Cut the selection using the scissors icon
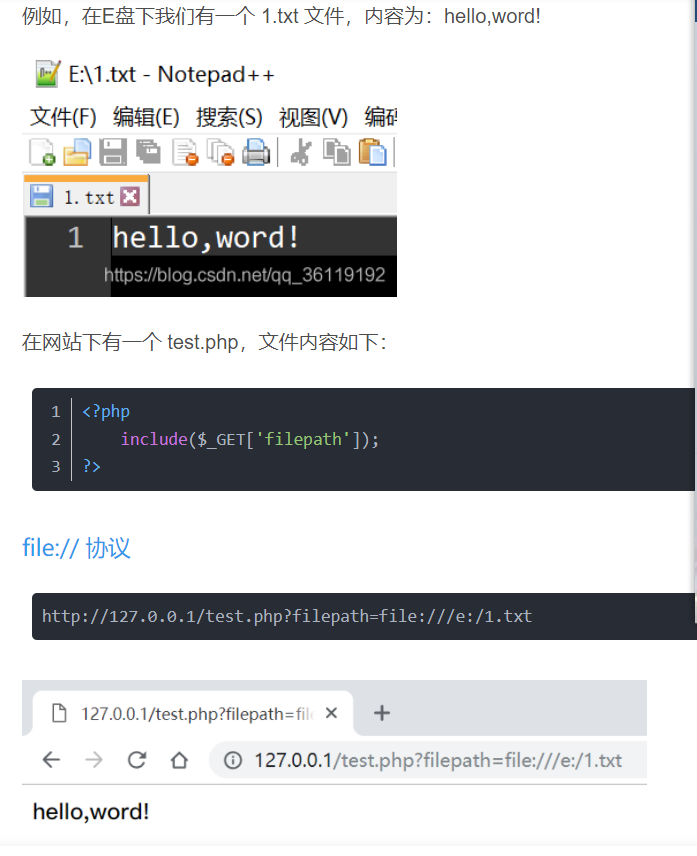697x856 pixels. pyautogui.click(x=301, y=152)
